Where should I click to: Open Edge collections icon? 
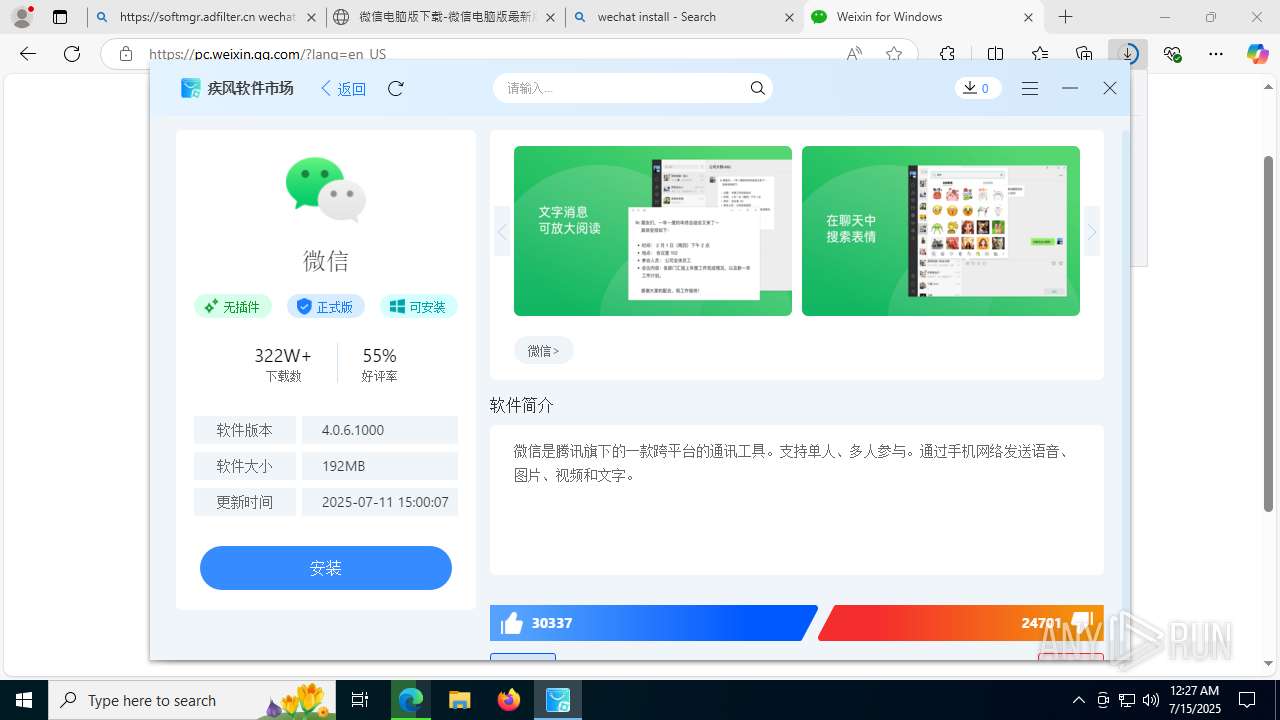click(1084, 54)
